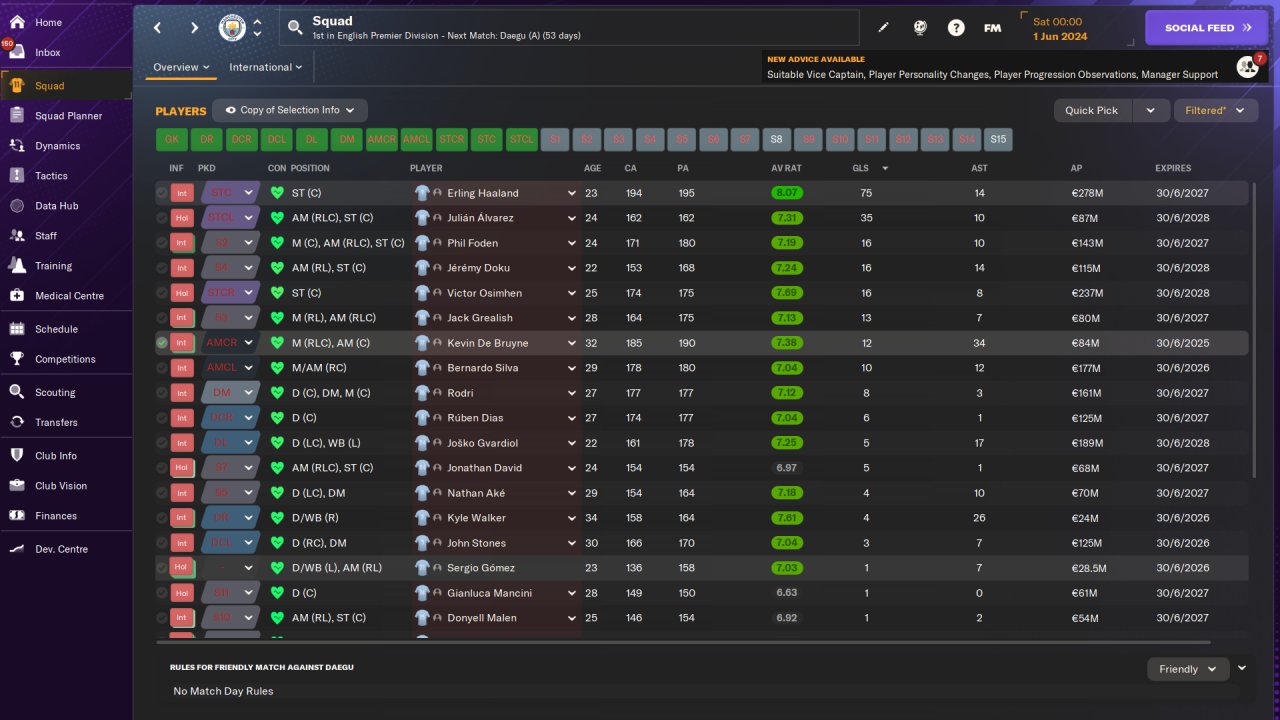The width and height of the screenshot is (1280, 720).
Task: Go forward with the right arrow
Action: 194,28
